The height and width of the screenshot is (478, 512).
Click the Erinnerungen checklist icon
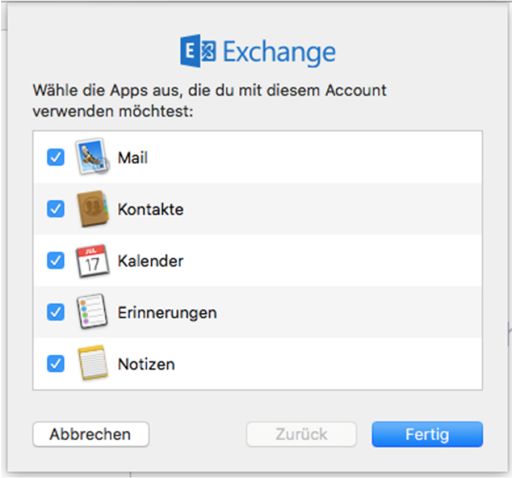tap(92, 311)
